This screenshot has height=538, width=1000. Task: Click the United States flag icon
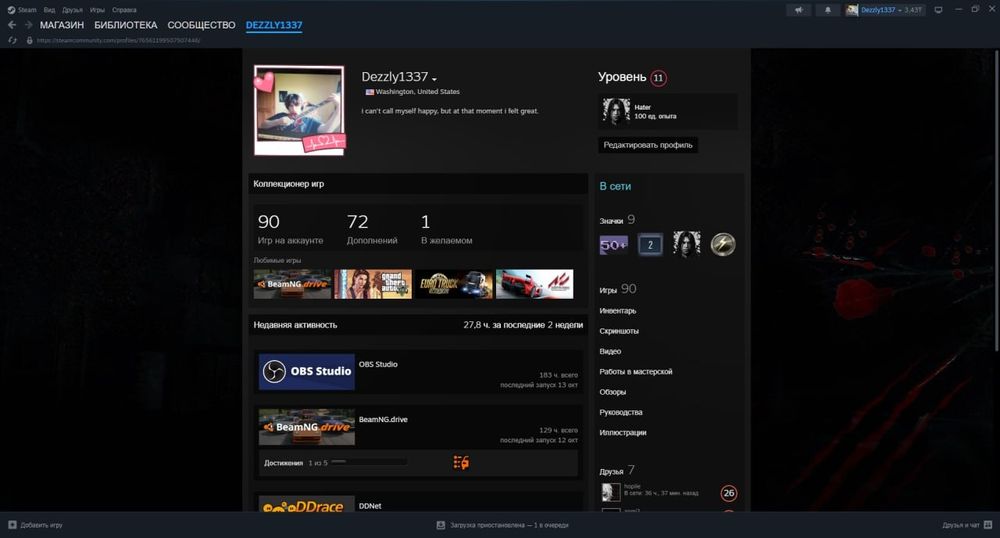[369, 92]
